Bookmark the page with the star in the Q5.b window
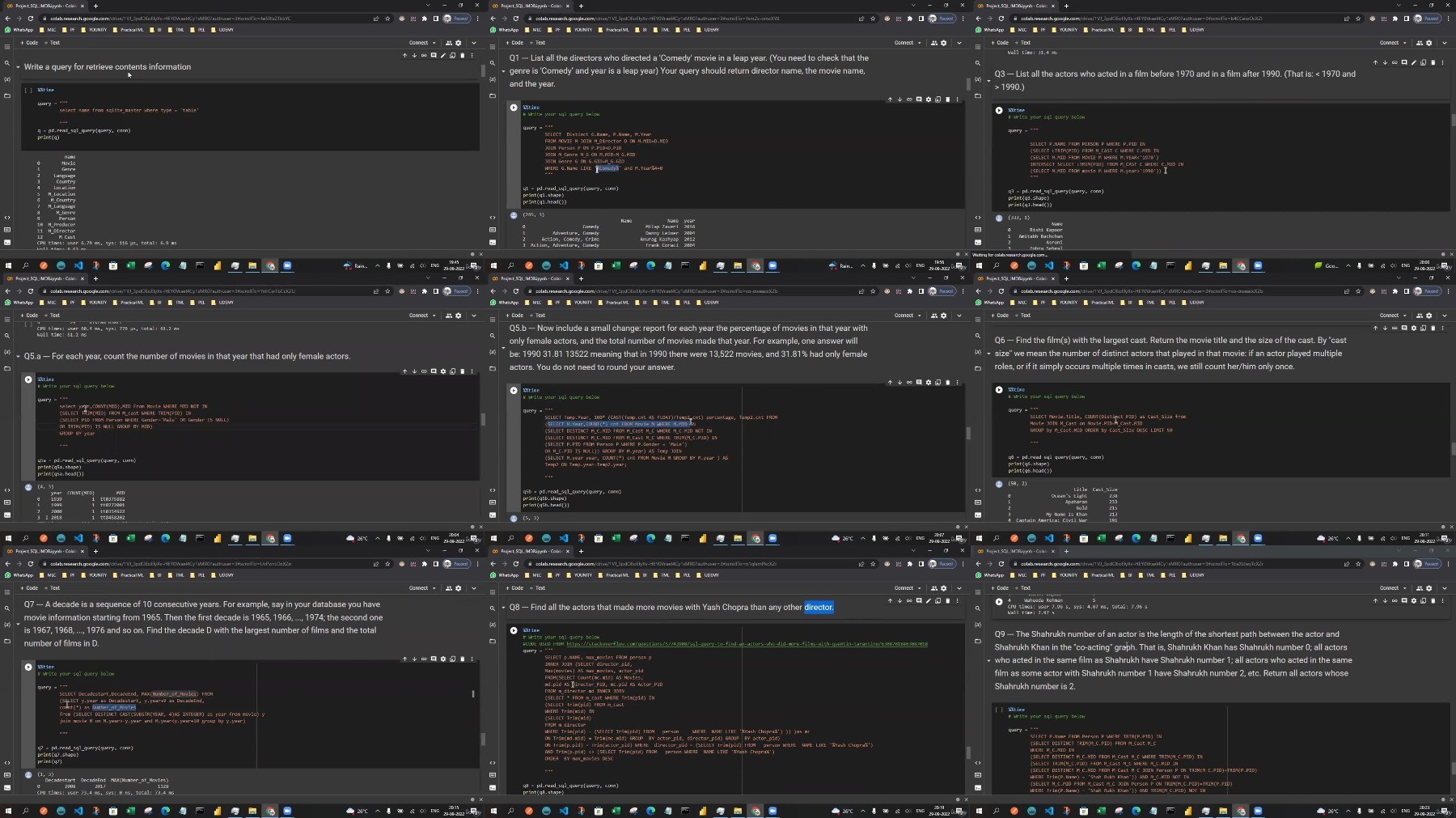 click(x=873, y=290)
